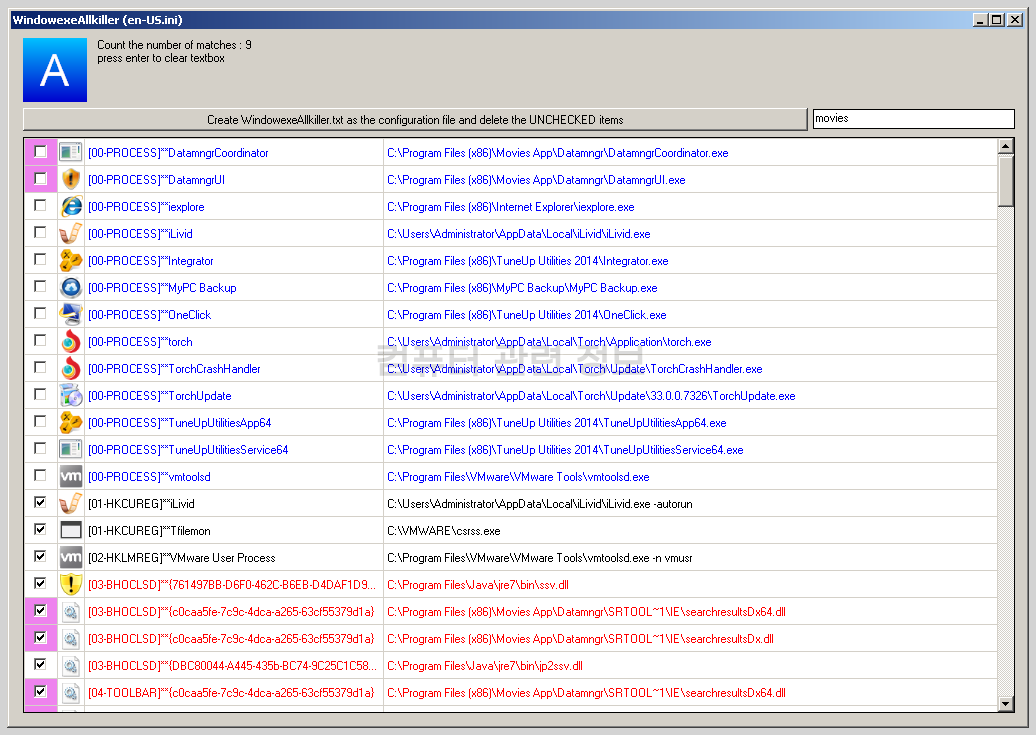Click the MyPC Backup icon

click(x=71, y=288)
